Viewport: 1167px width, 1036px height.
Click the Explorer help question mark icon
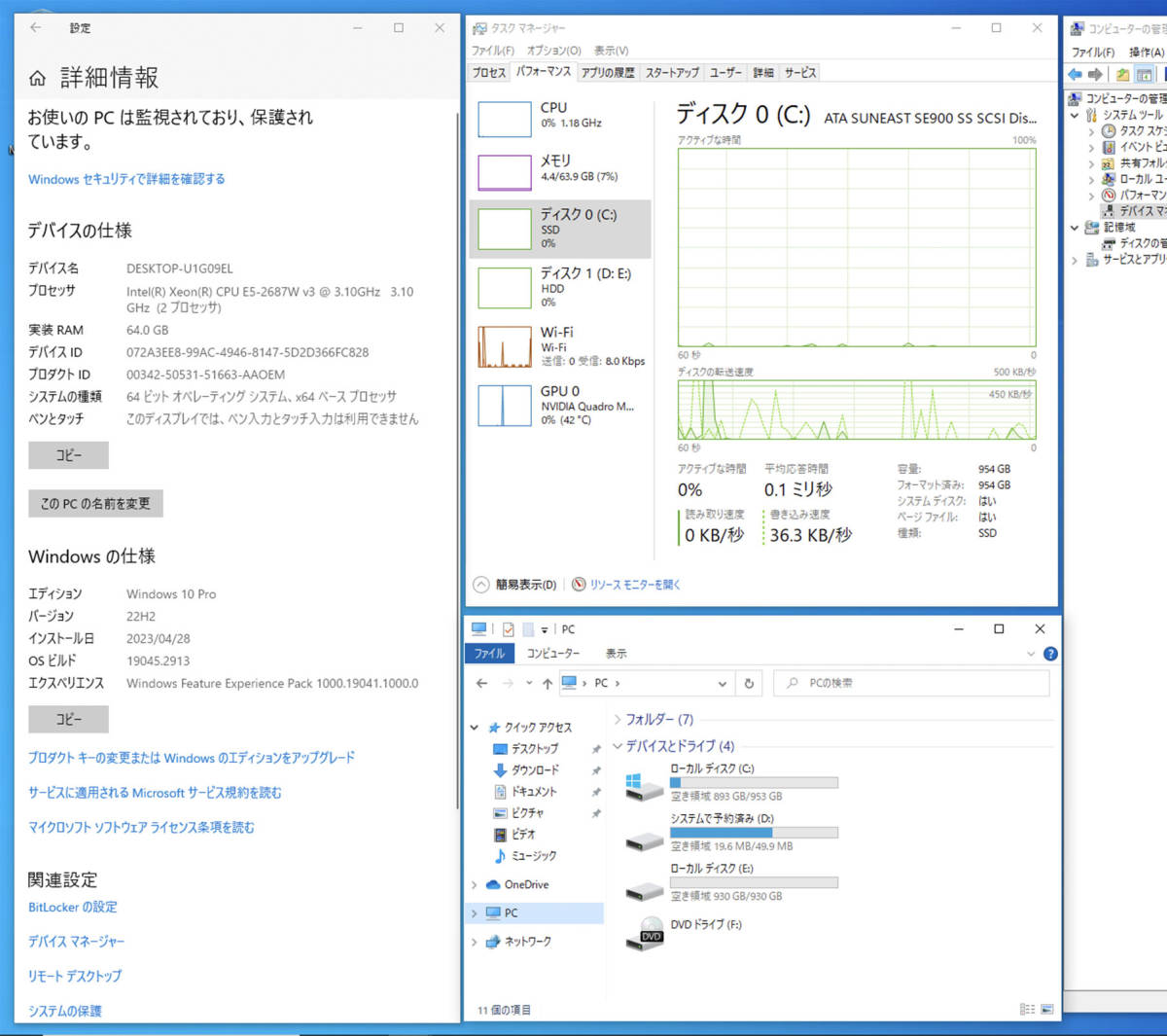(x=1050, y=654)
